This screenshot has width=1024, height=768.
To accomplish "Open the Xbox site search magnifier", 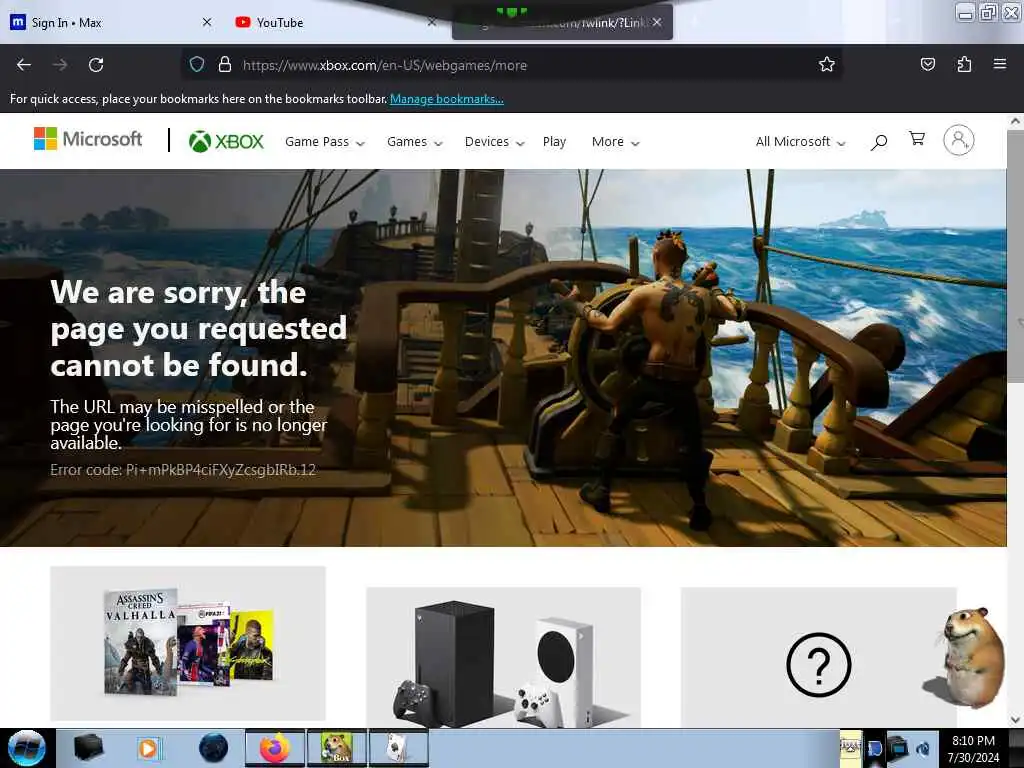I will click(879, 142).
